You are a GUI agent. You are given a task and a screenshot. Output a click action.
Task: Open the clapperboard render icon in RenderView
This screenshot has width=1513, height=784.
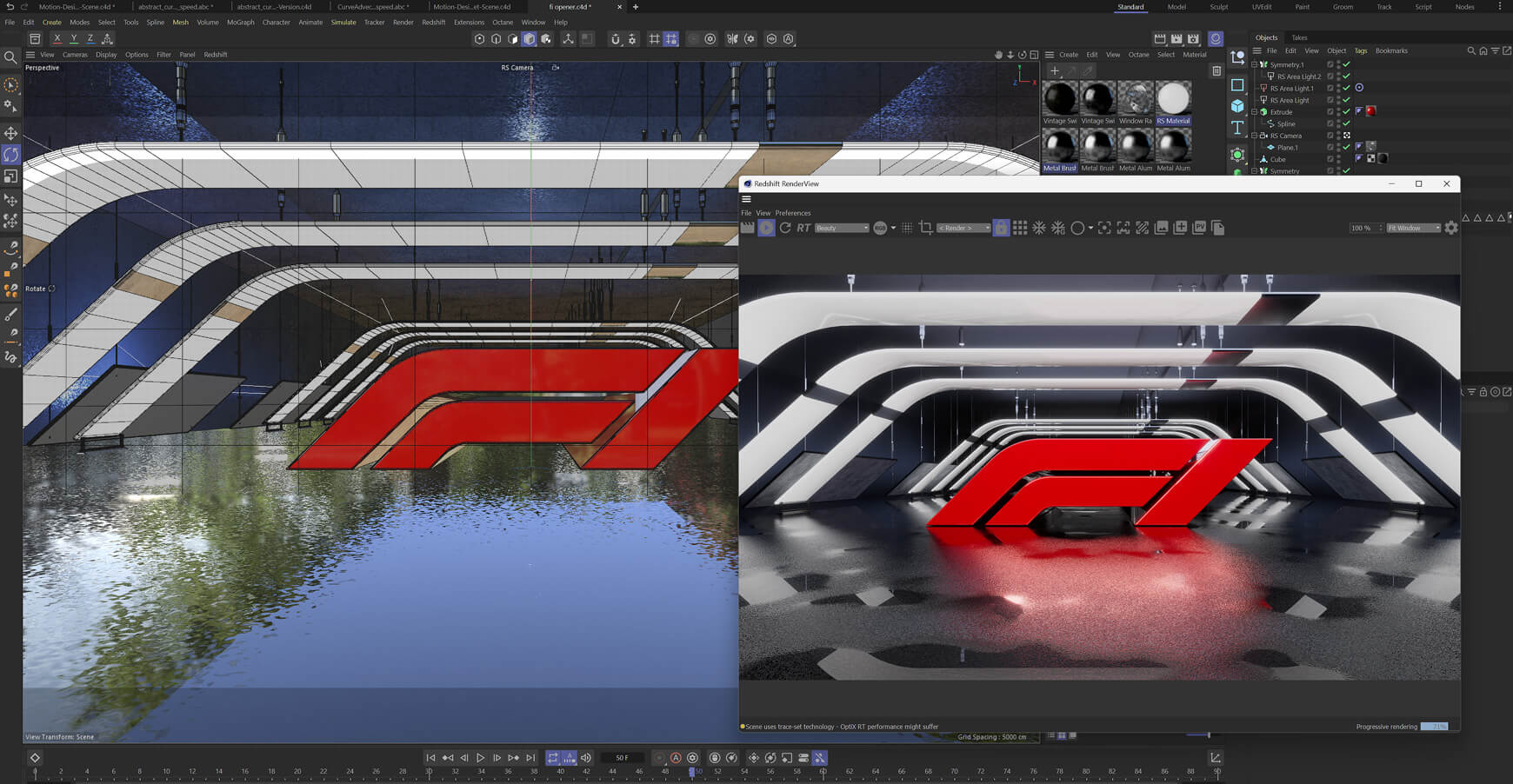pos(747,228)
